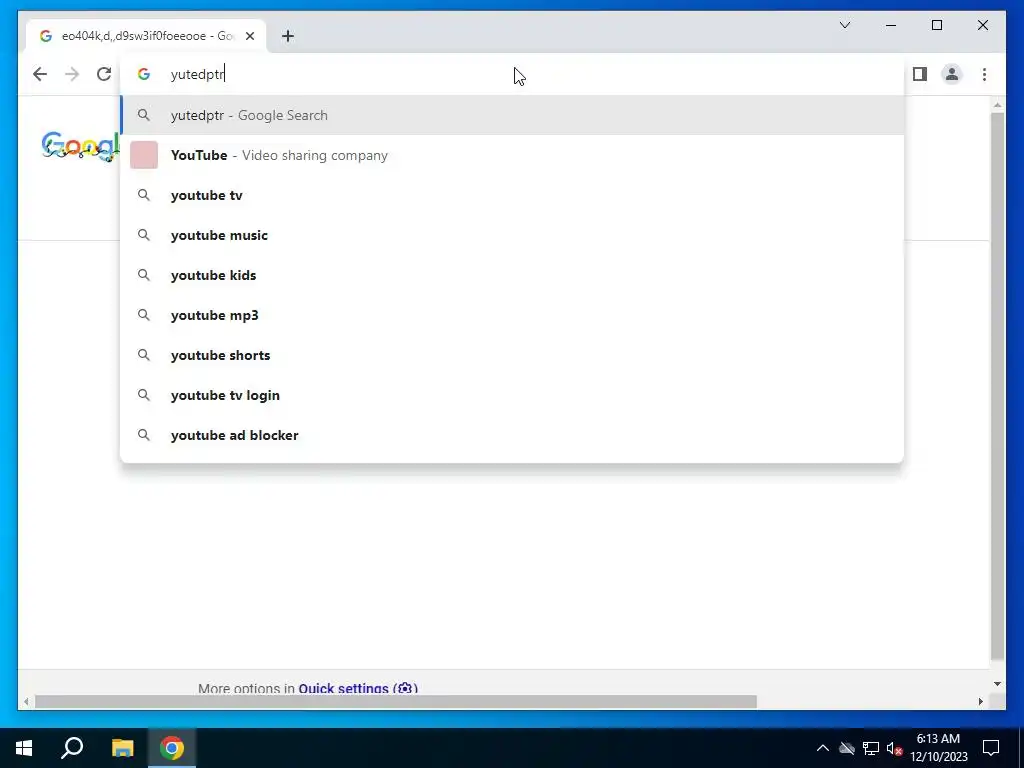Choose the YouTube Video sharing company suggestion
Viewport: 1024px width, 768px height.
coord(512,155)
